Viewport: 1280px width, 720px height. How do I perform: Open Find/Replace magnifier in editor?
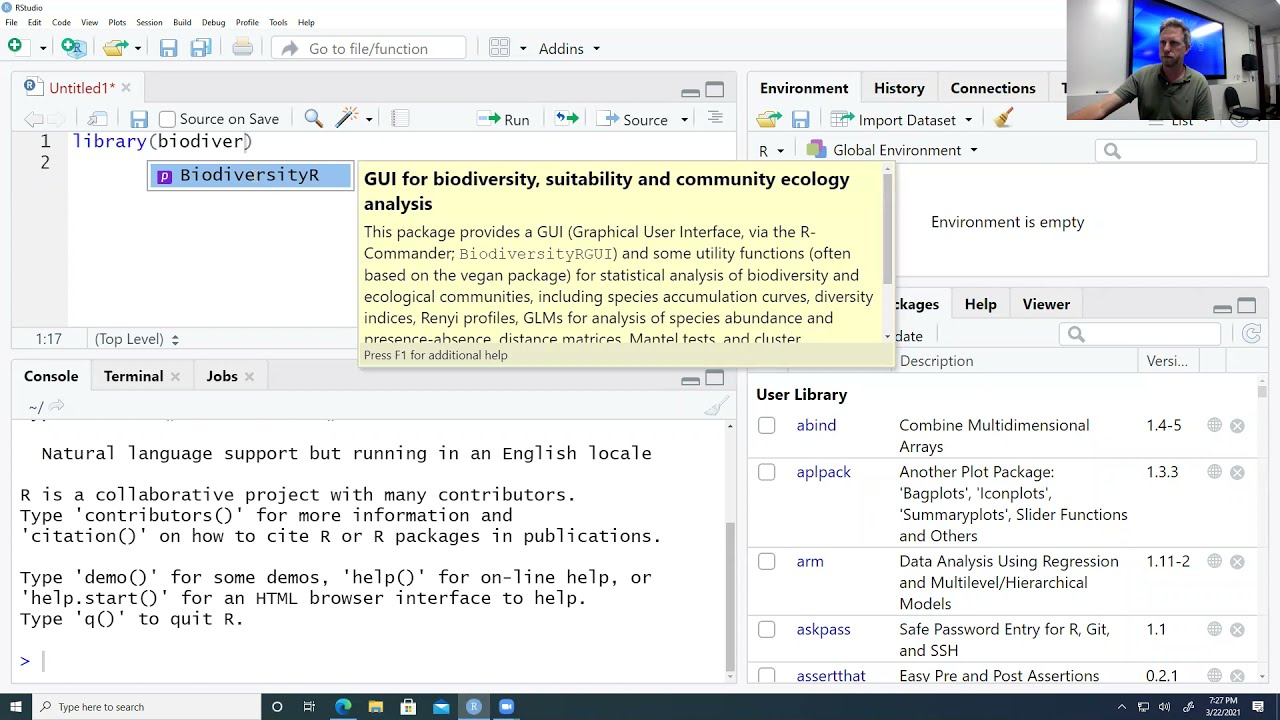(x=313, y=119)
